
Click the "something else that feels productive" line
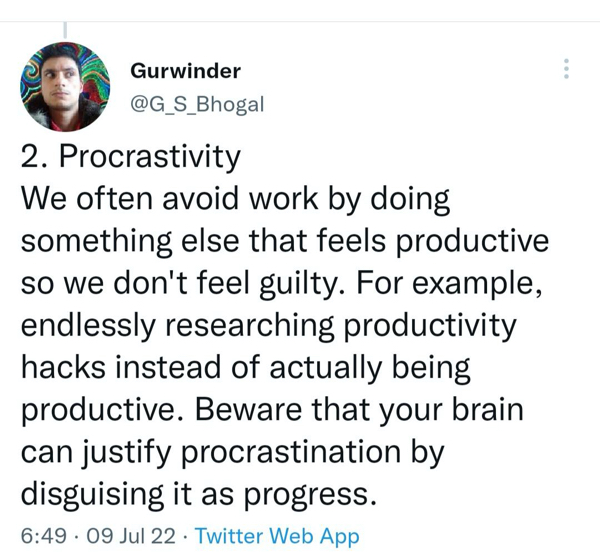point(285,241)
